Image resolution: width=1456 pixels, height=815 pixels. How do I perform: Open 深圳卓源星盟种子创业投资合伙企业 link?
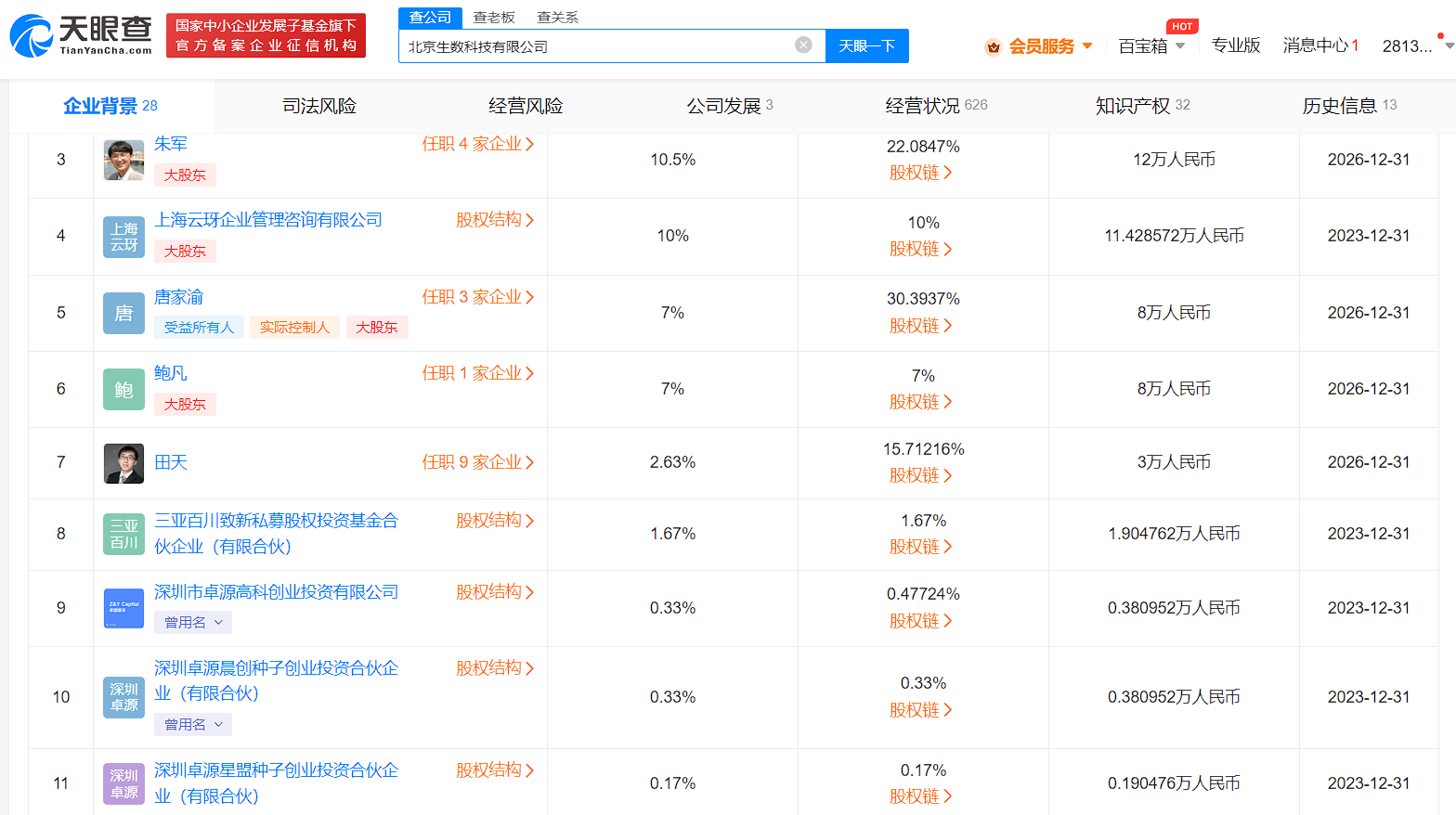(x=276, y=783)
